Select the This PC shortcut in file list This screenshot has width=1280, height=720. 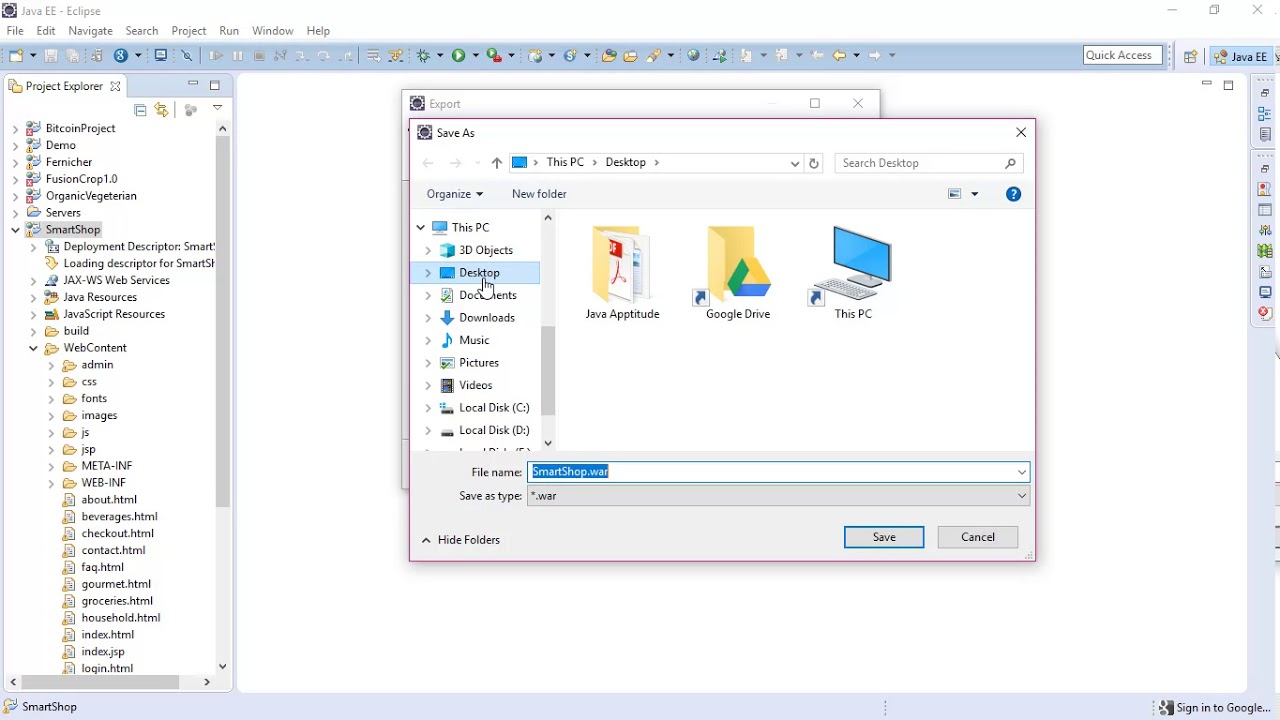(x=853, y=273)
